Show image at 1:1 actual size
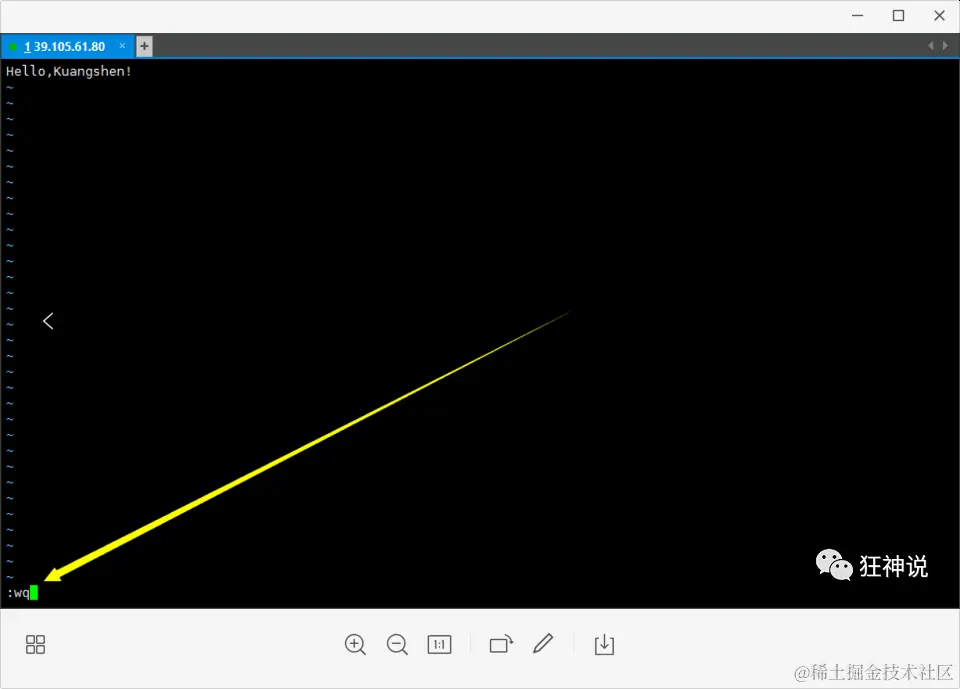Image resolution: width=960 pixels, height=689 pixels. tap(439, 644)
